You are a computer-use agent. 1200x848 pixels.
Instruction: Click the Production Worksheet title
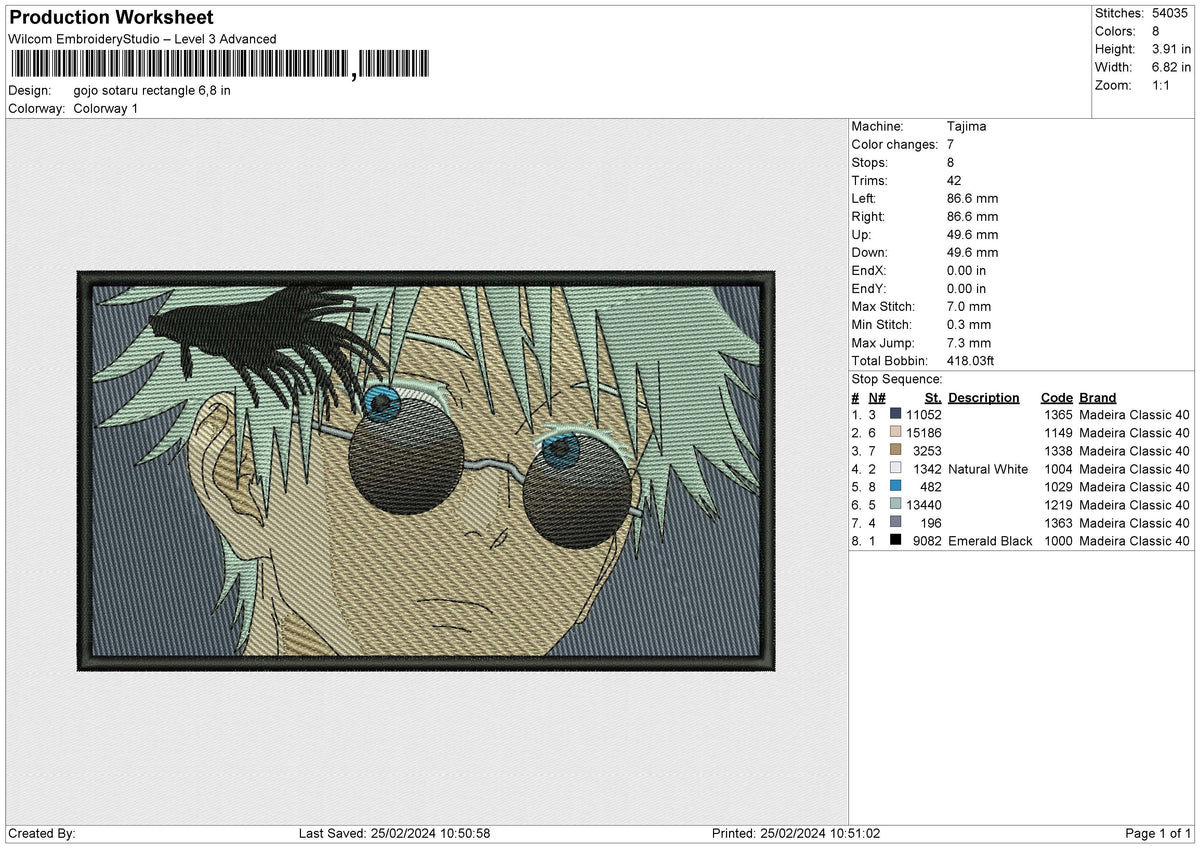click(111, 18)
